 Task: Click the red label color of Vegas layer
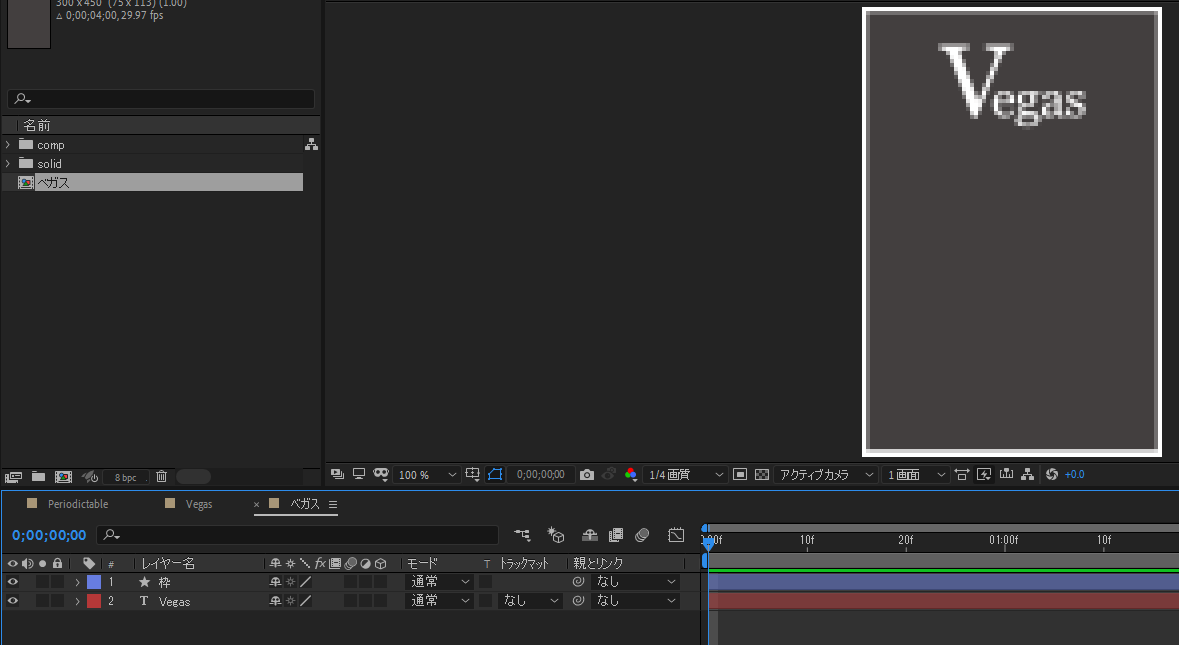(x=94, y=601)
